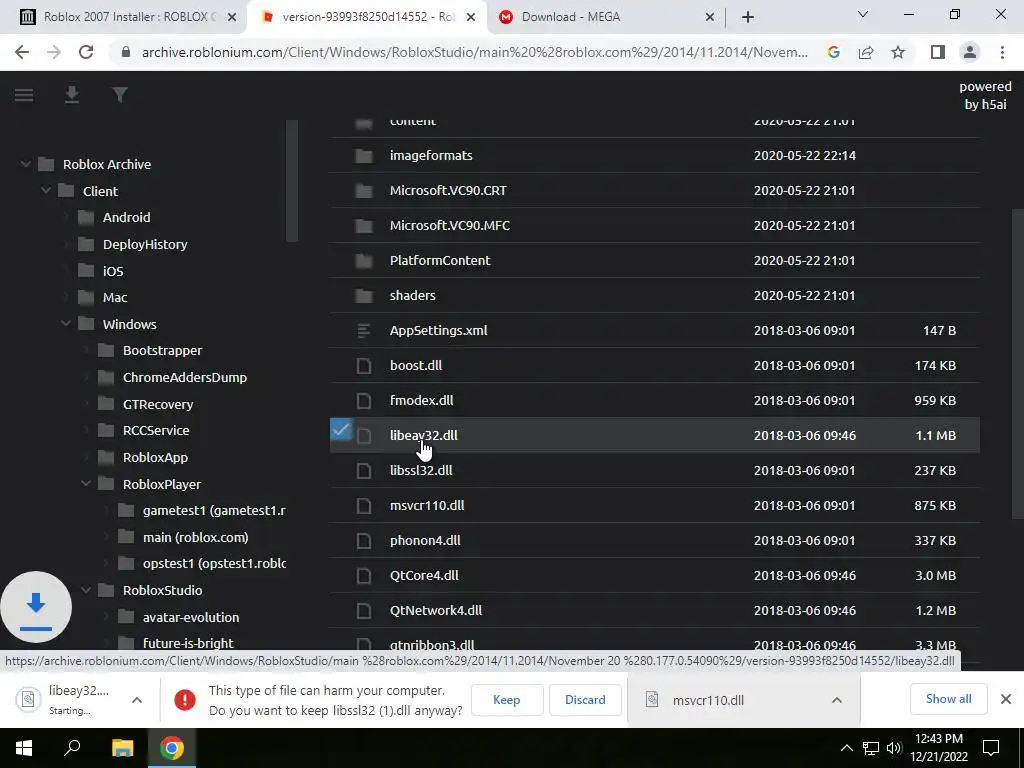Open the msvcr110.dll download options arrow
Viewport: 1024px width, 768px height.
(x=837, y=700)
